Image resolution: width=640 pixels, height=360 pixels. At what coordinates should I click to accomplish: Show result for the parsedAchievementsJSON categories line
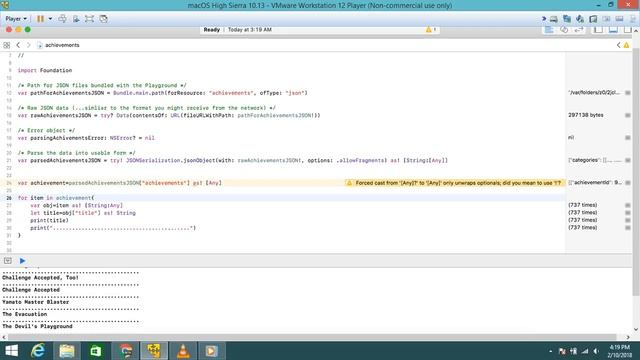point(628,160)
